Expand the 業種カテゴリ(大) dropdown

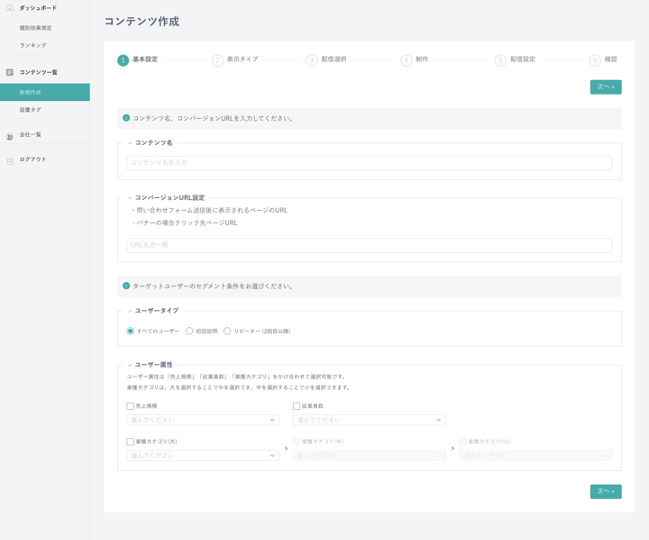(x=203, y=455)
